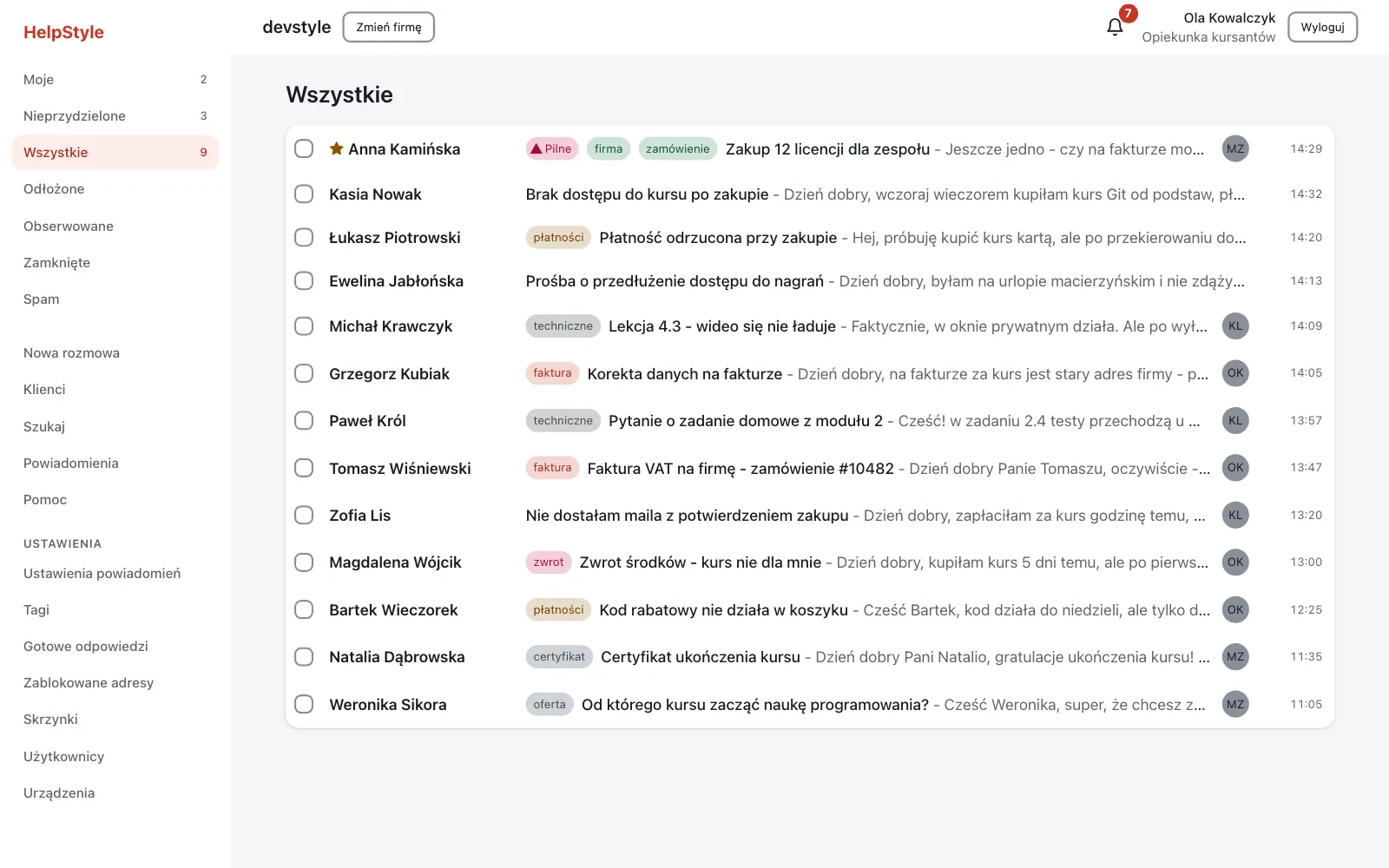Check the box for Magdalena Wójcik
The image size is (1389, 868).
pos(304,562)
